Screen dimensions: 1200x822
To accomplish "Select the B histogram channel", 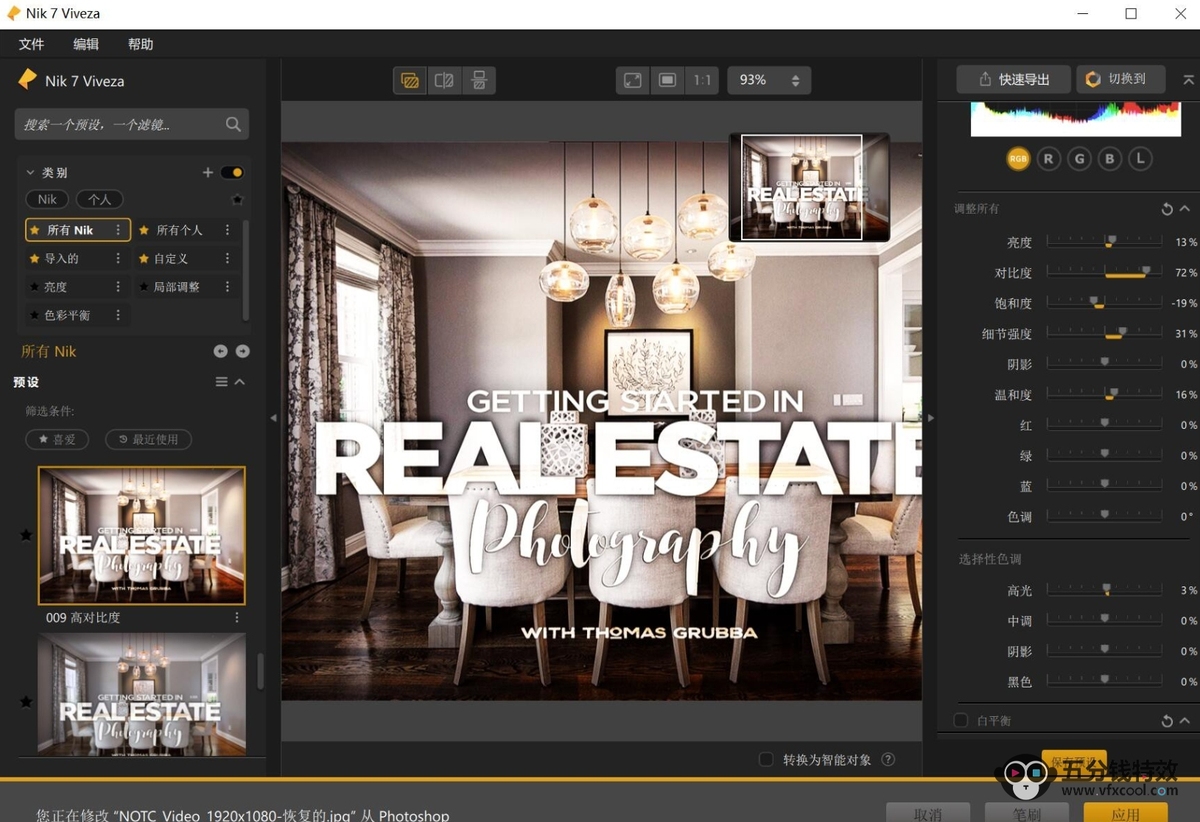I will (x=1109, y=158).
